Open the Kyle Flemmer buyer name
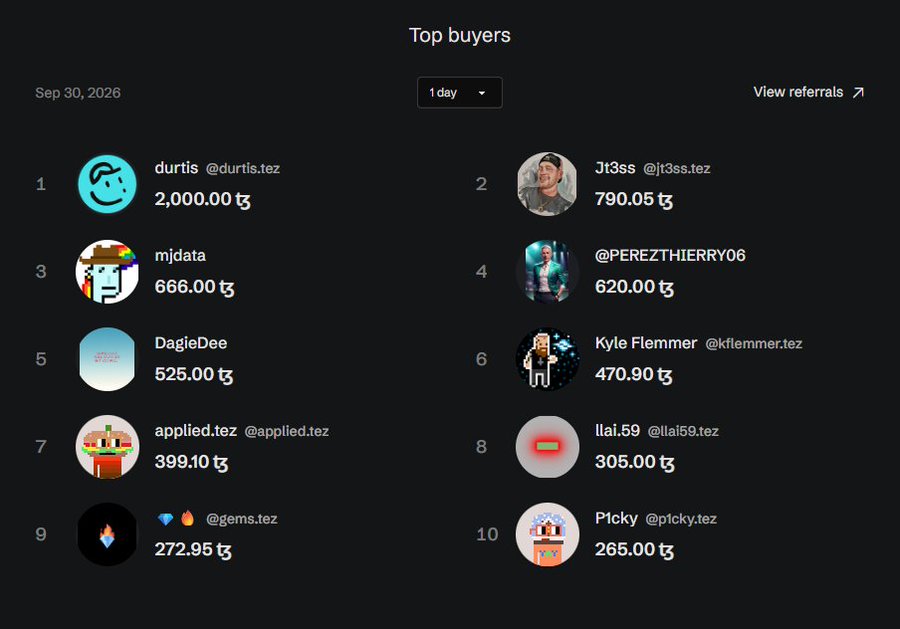This screenshot has width=900, height=629. click(x=646, y=343)
